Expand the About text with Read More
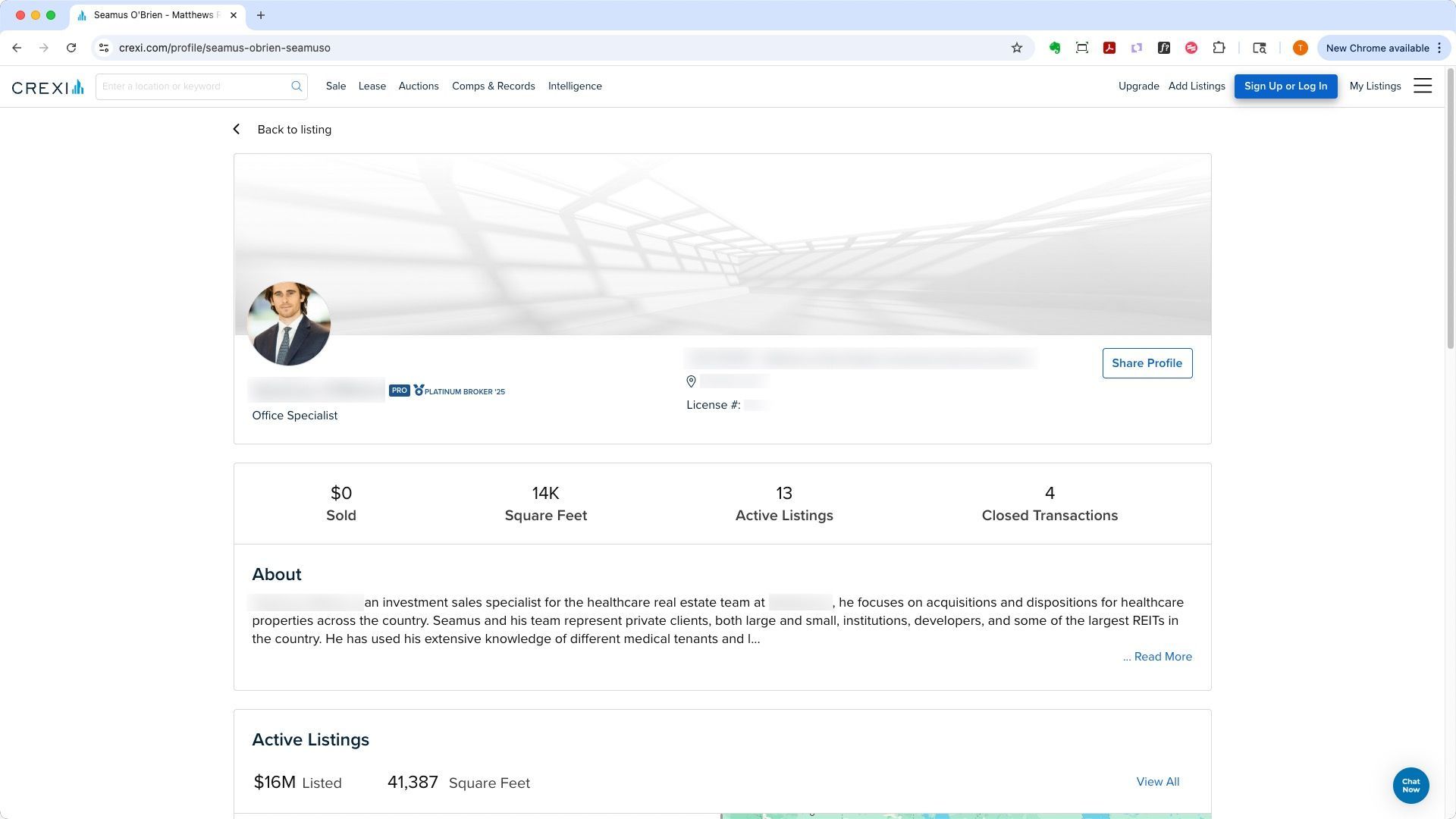Image resolution: width=1456 pixels, height=819 pixels. (1157, 657)
